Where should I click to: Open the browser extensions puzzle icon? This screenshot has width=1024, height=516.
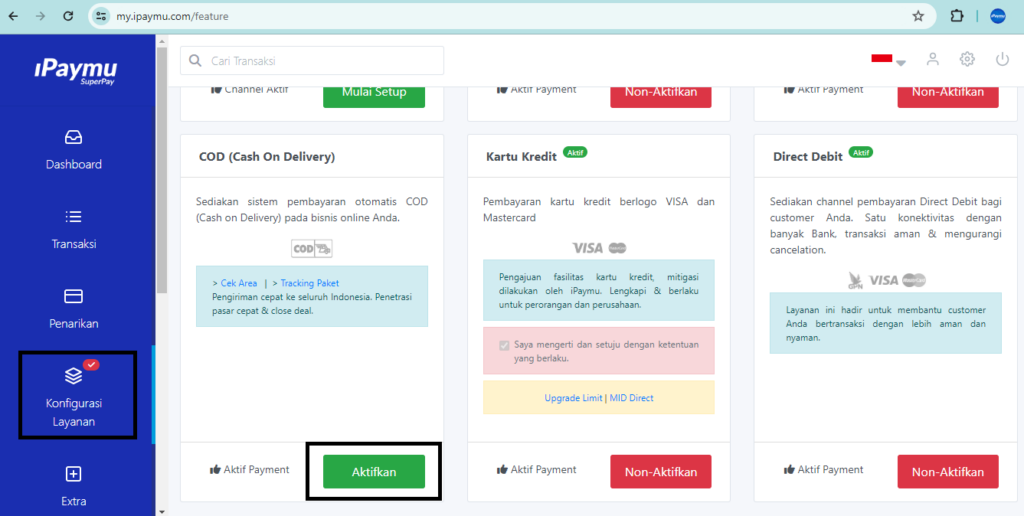[x=957, y=16]
